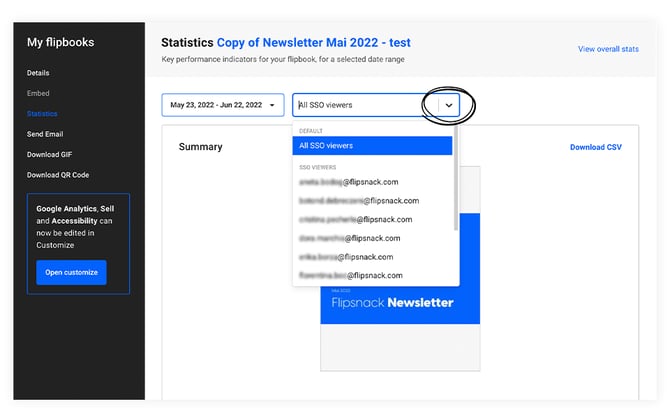The width and height of the screenshot is (670, 420).
Task: Open the date range dropdown
Action: 223,104
